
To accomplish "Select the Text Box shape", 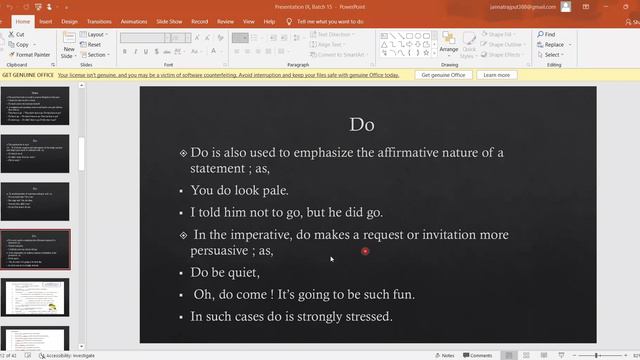I will point(384,36).
